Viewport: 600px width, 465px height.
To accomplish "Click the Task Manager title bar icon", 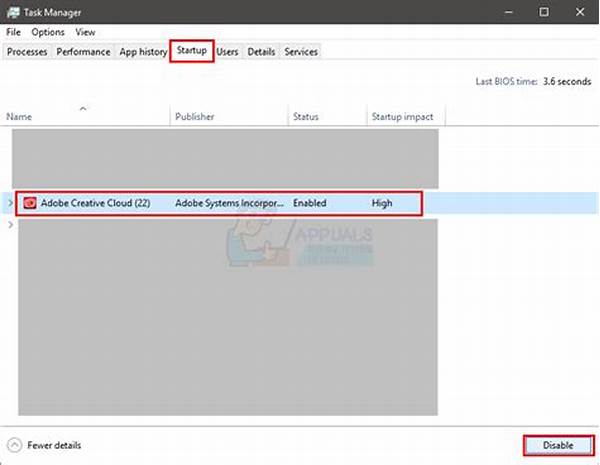I will pyautogui.click(x=12, y=13).
